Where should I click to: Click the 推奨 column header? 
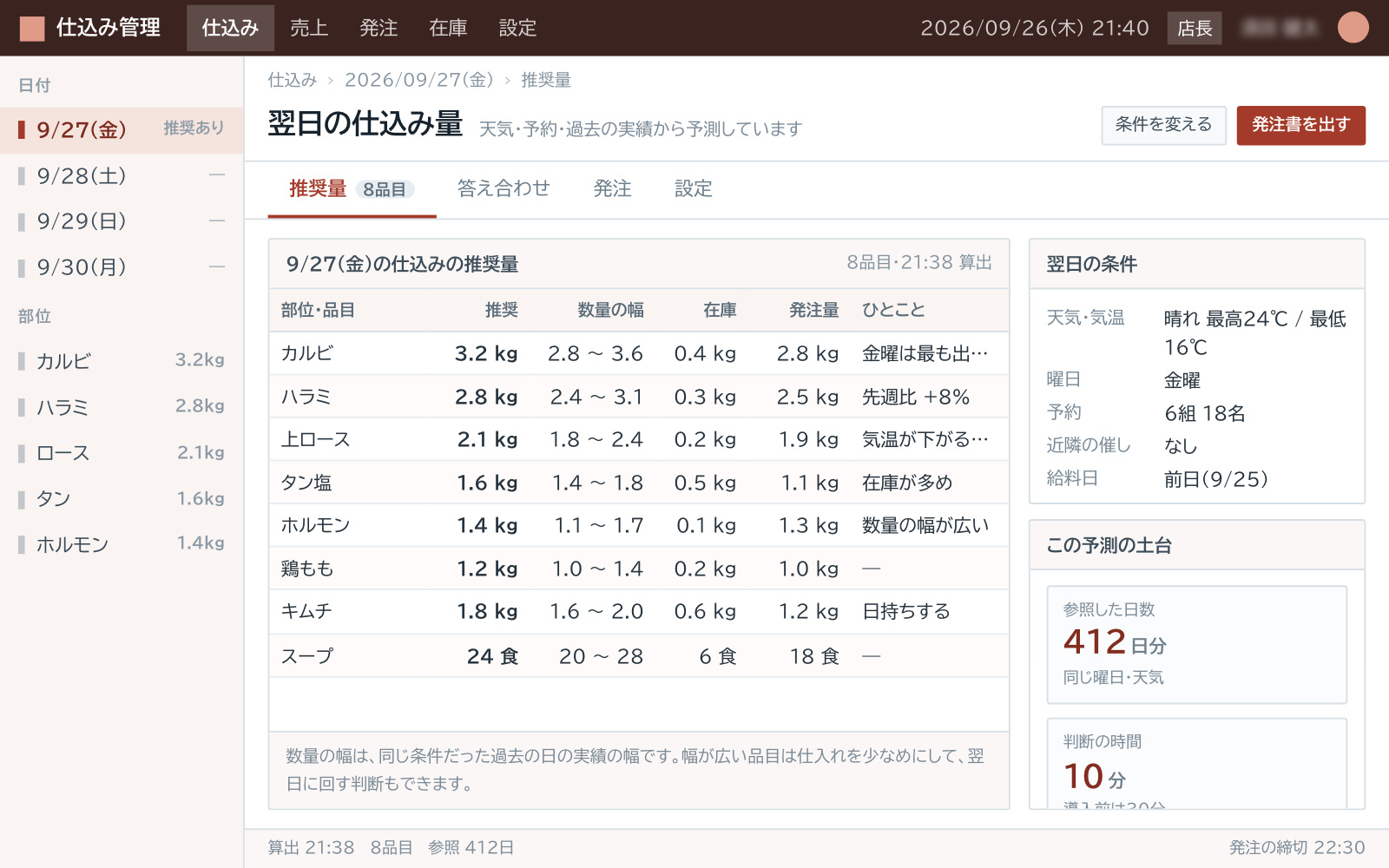501,310
